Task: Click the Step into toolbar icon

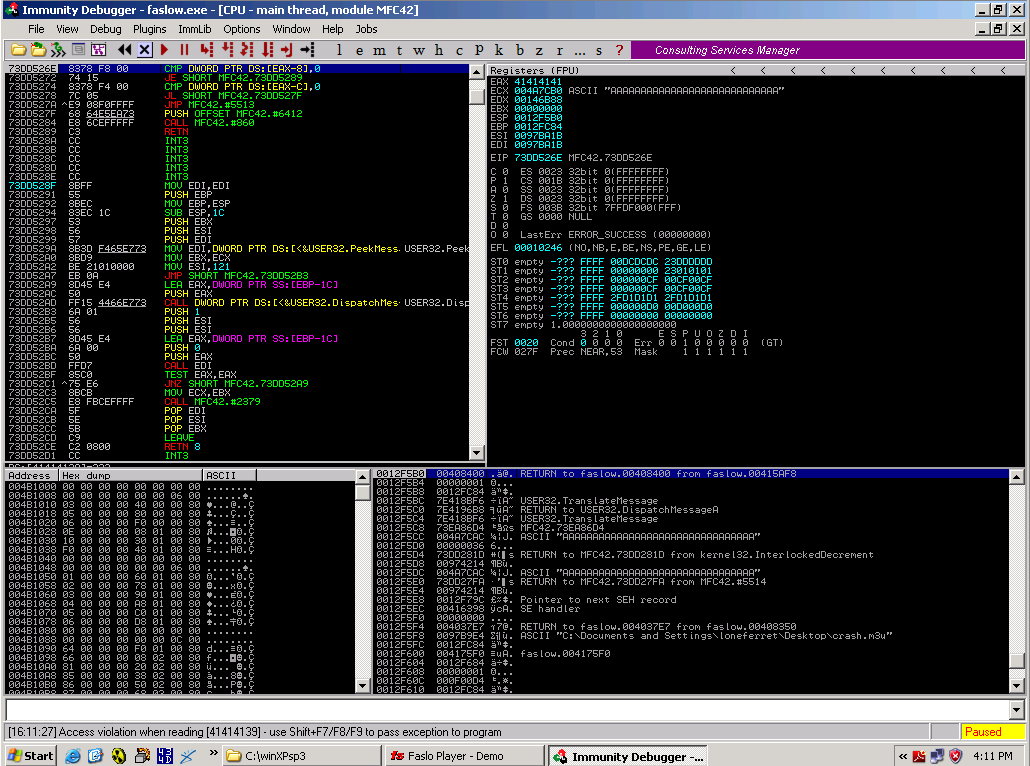Action: coord(207,50)
